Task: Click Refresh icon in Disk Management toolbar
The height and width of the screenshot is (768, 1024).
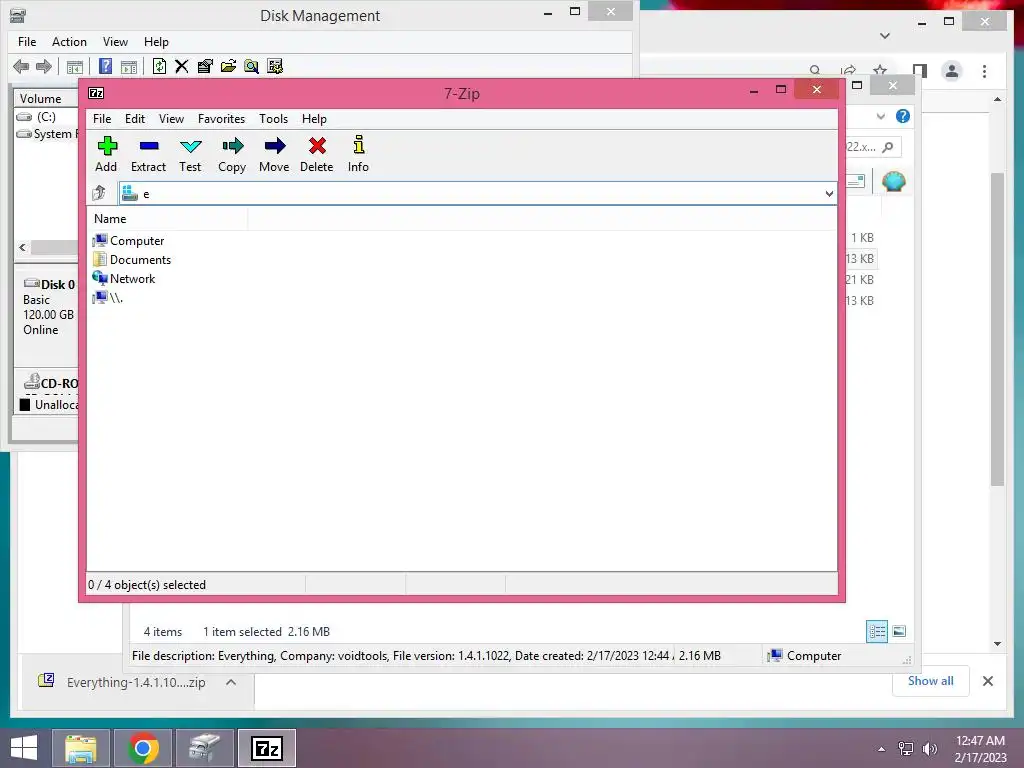Action: [x=159, y=66]
